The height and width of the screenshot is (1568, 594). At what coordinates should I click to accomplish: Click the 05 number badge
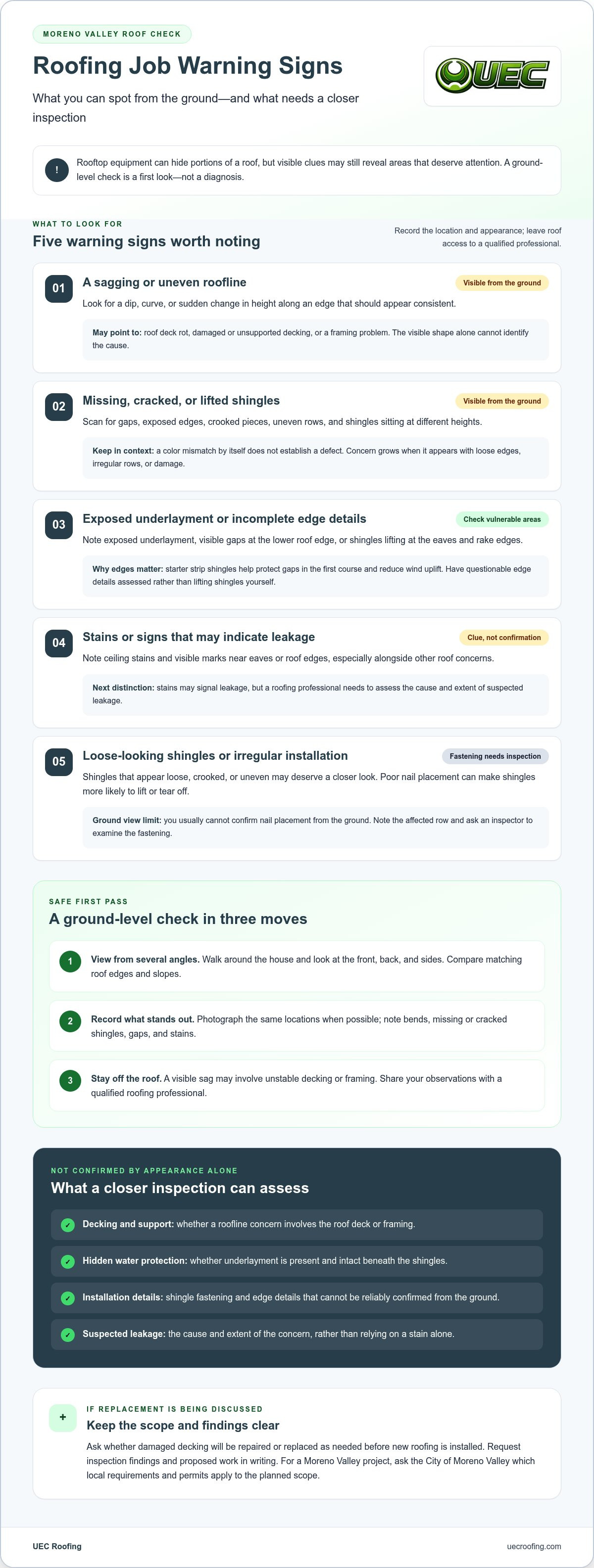click(58, 761)
